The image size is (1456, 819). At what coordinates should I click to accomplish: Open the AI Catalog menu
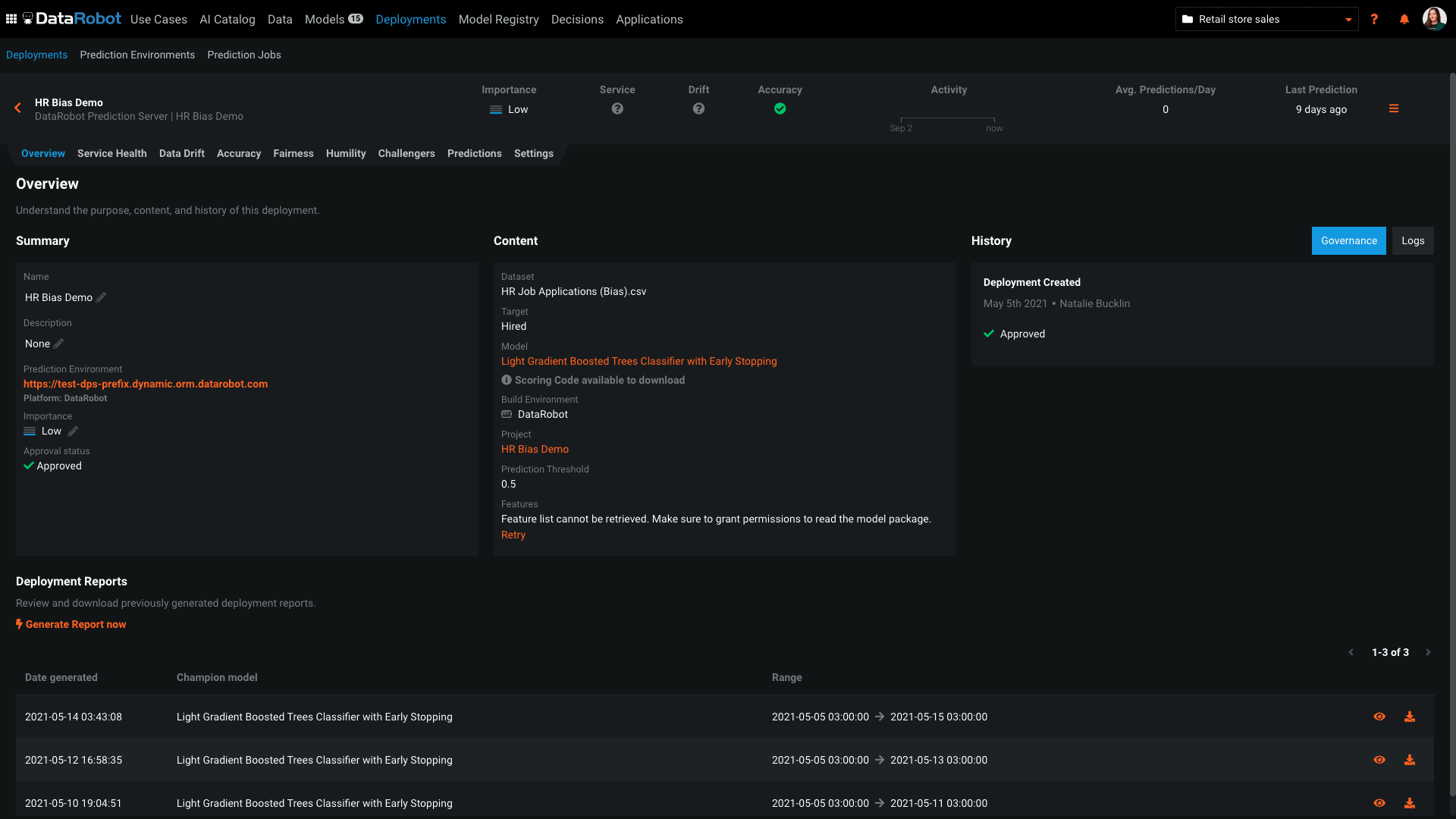(x=227, y=19)
